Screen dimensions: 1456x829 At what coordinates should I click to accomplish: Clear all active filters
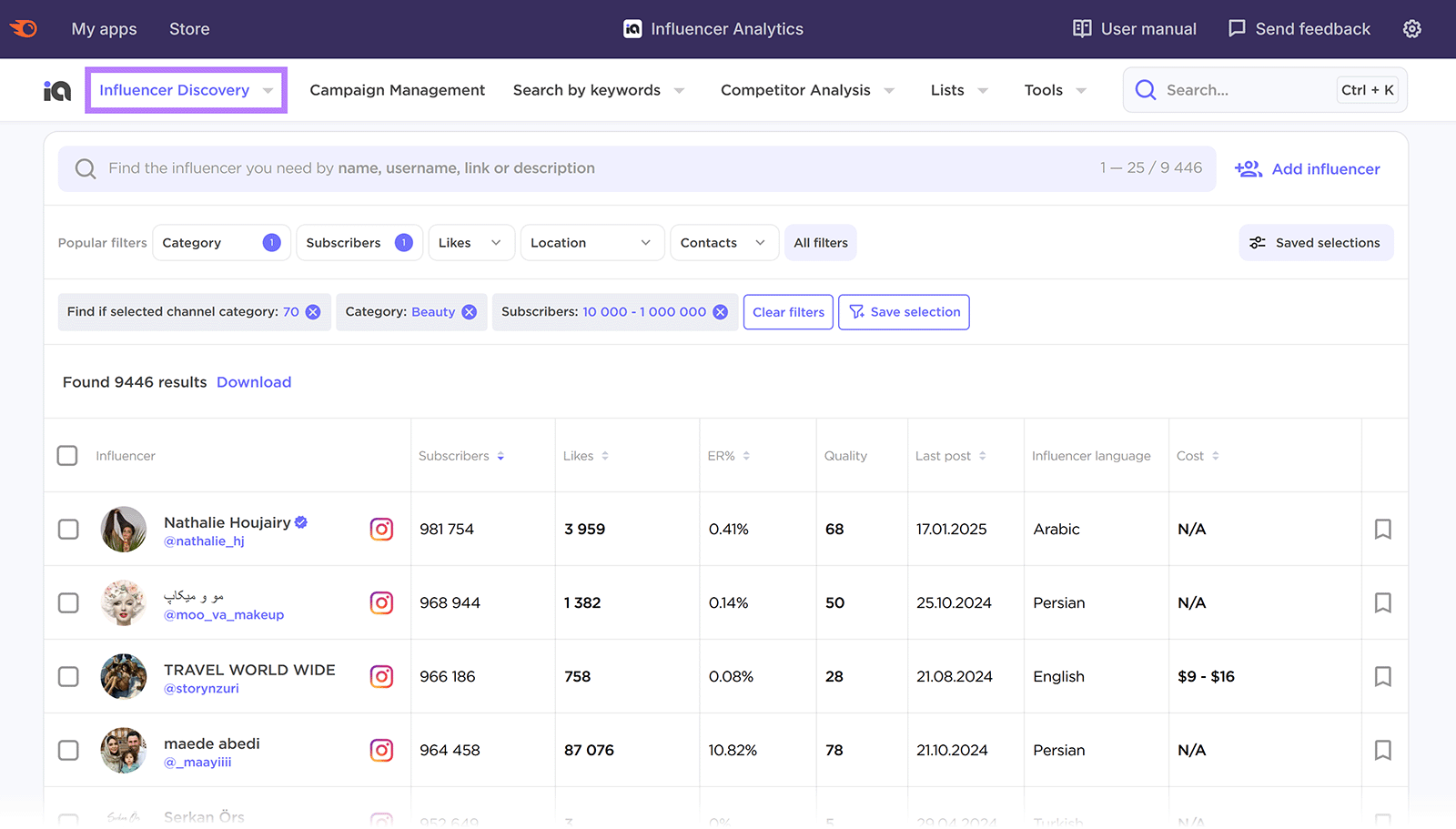[x=787, y=311]
